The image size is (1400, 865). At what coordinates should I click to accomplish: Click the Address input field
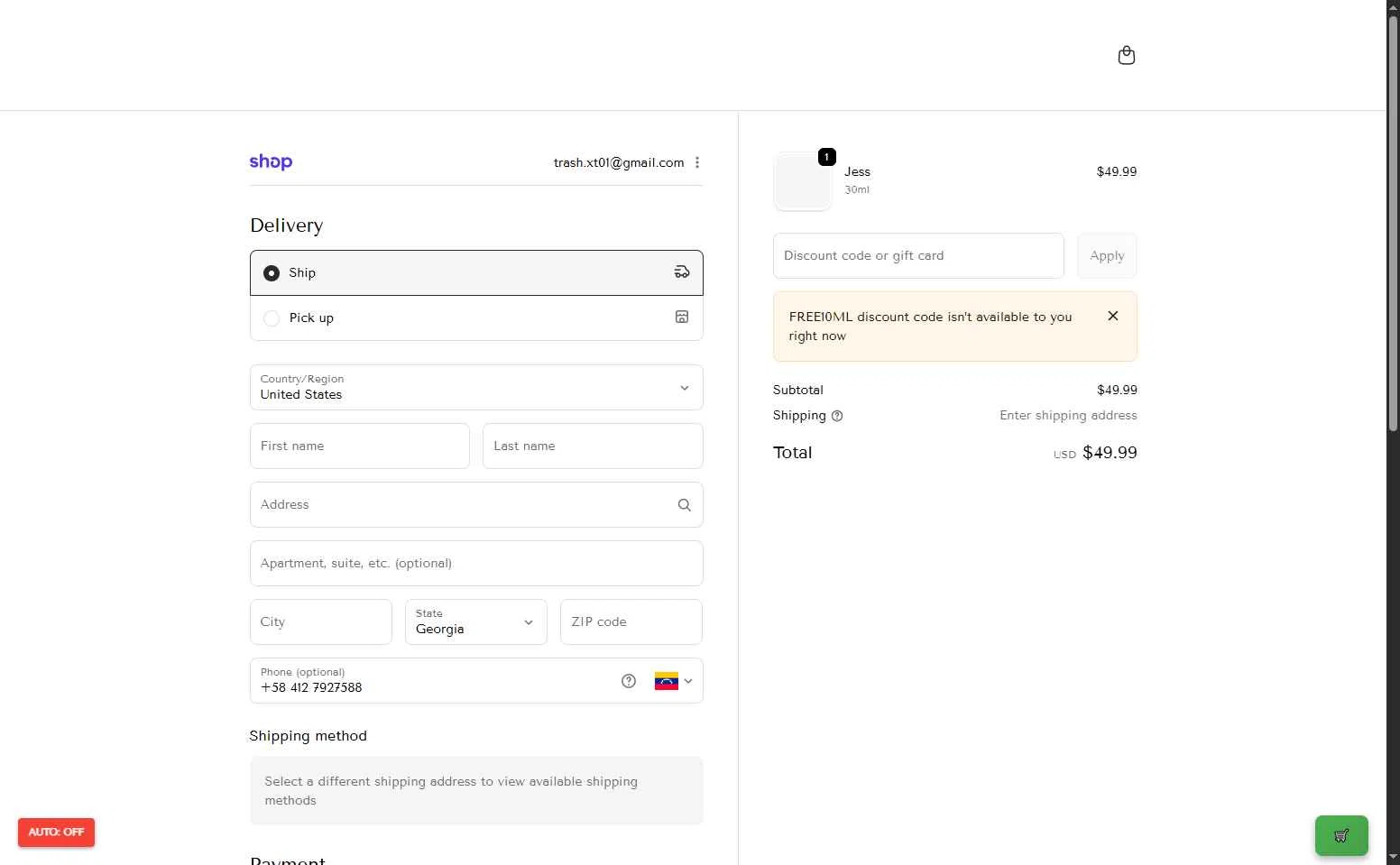point(476,504)
